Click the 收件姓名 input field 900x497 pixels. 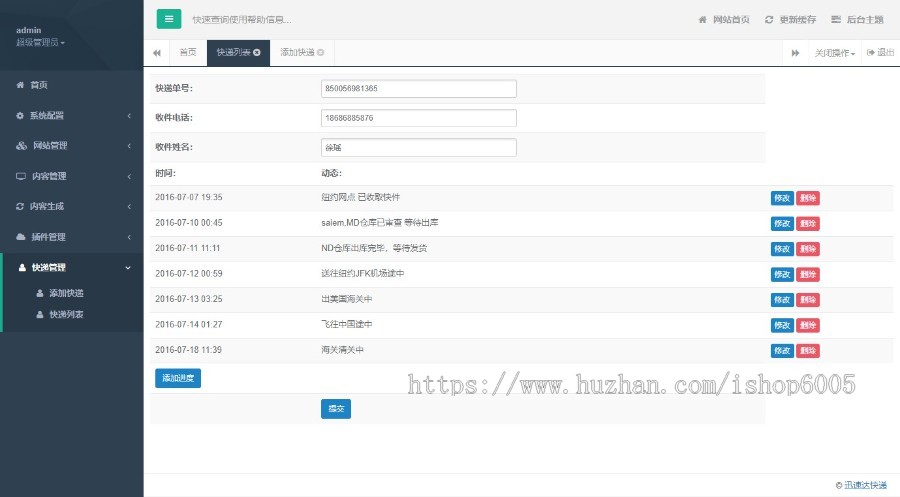click(x=418, y=147)
